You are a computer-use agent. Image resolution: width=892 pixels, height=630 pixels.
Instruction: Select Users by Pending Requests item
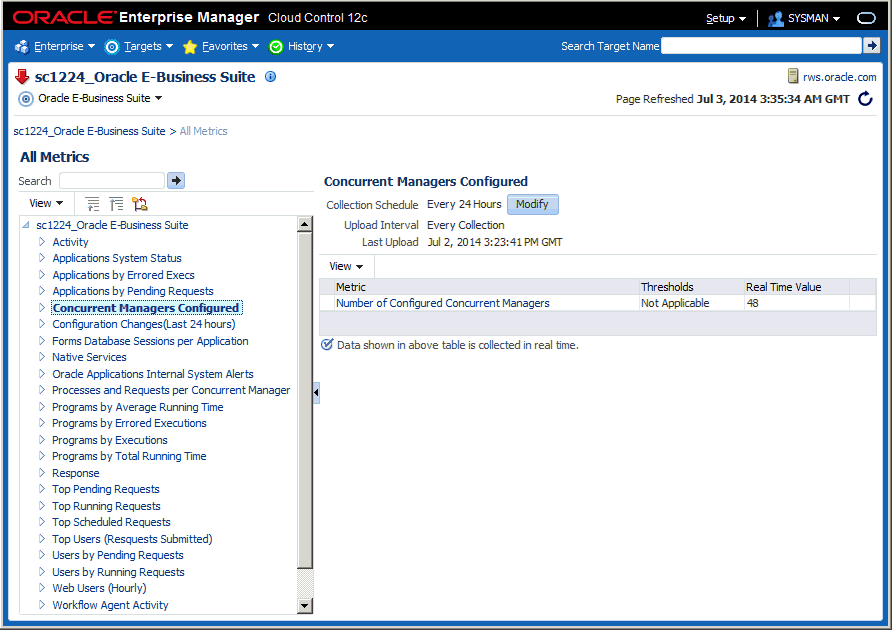click(x=118, y=555)
